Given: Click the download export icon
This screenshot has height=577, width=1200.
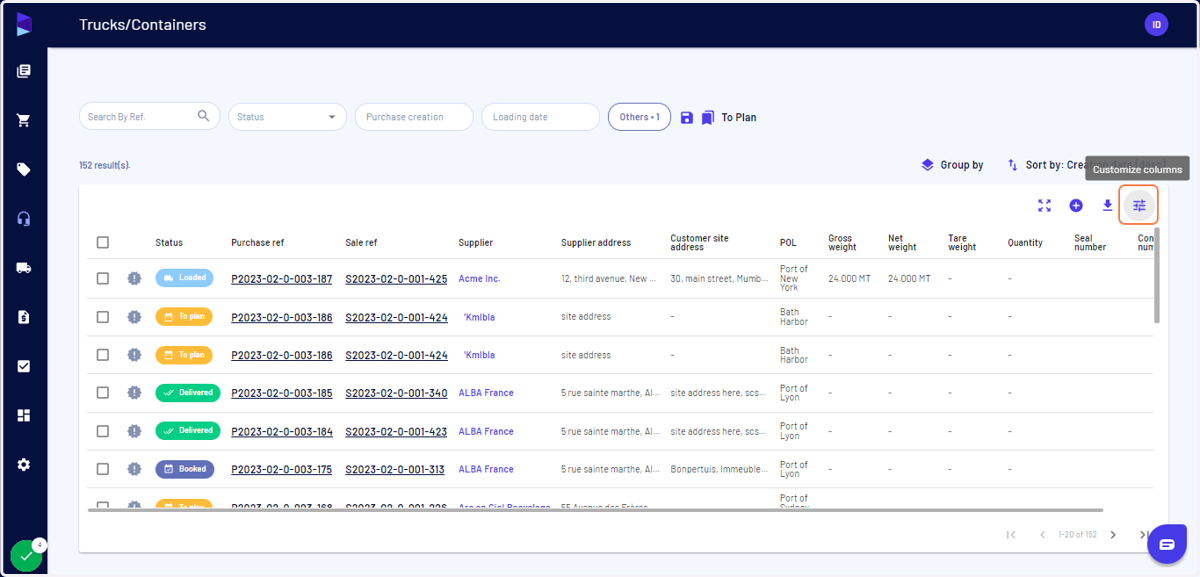Looking at the screenshot, I should 1107,205.
